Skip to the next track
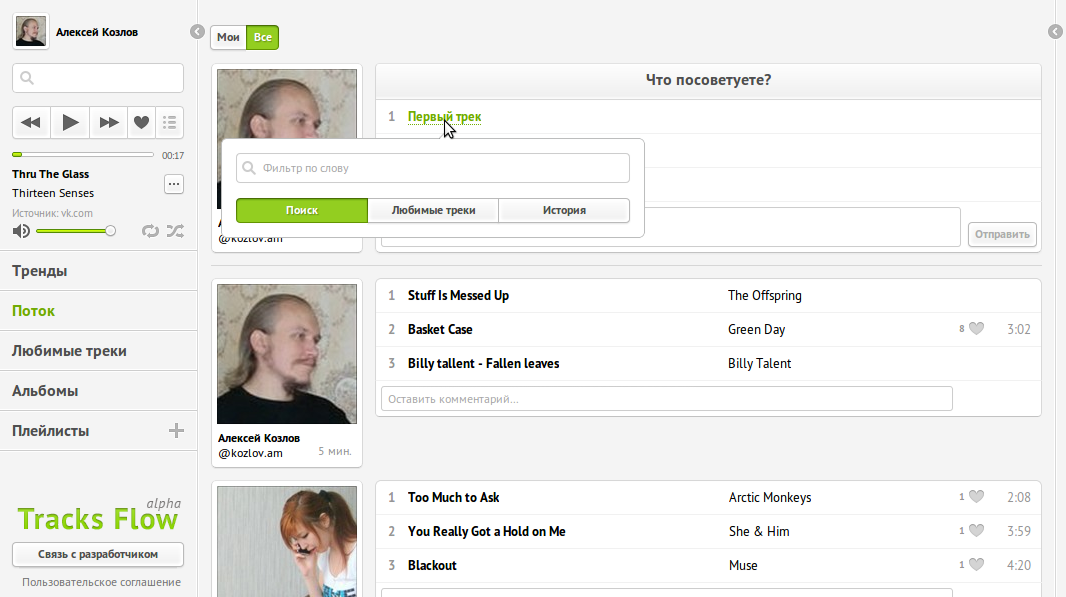Viewport: 1066px width, 597px height. coord(107,122)
